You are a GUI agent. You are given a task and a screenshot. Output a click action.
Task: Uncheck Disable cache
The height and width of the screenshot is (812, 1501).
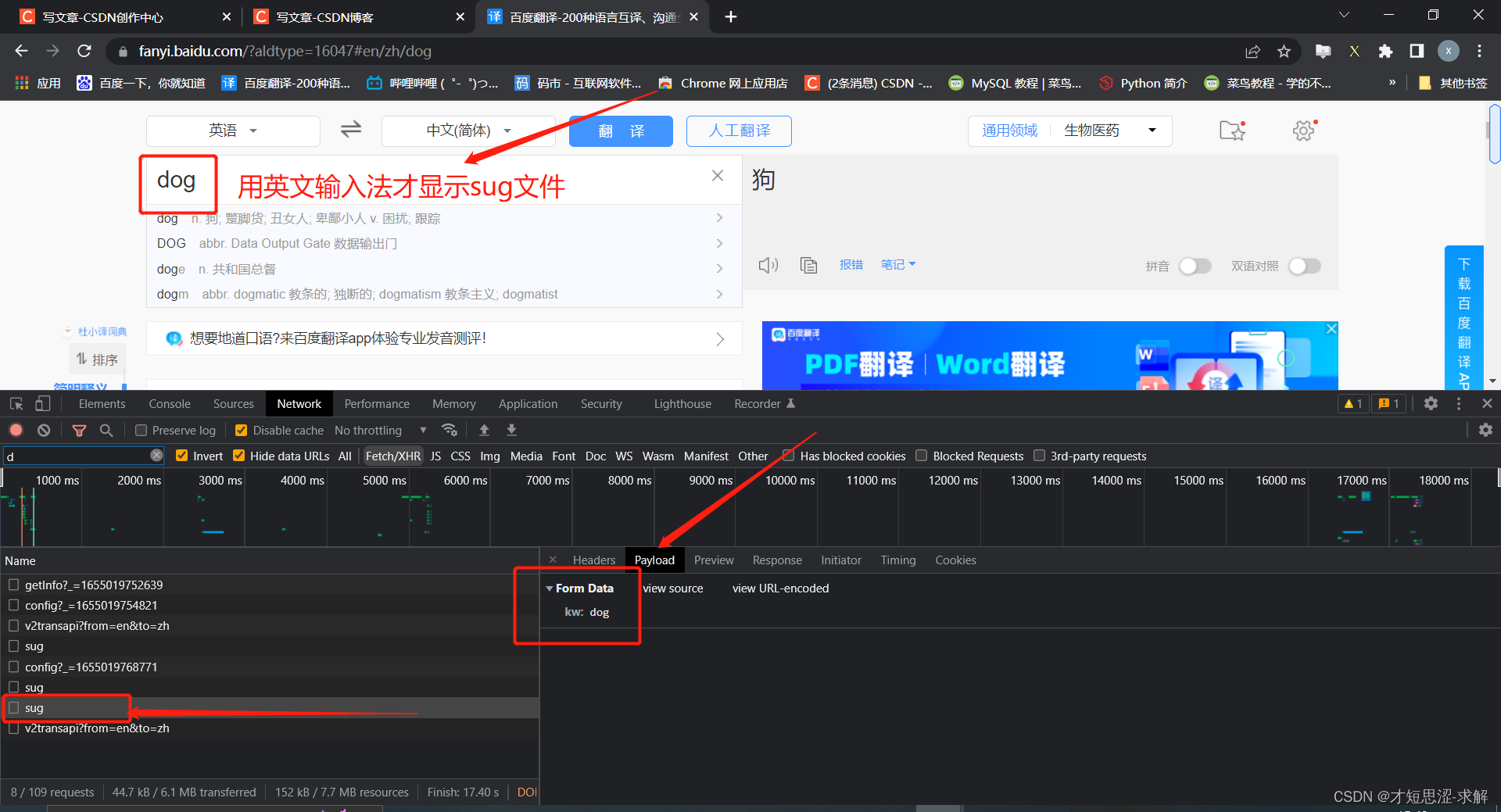coord(242,431)
